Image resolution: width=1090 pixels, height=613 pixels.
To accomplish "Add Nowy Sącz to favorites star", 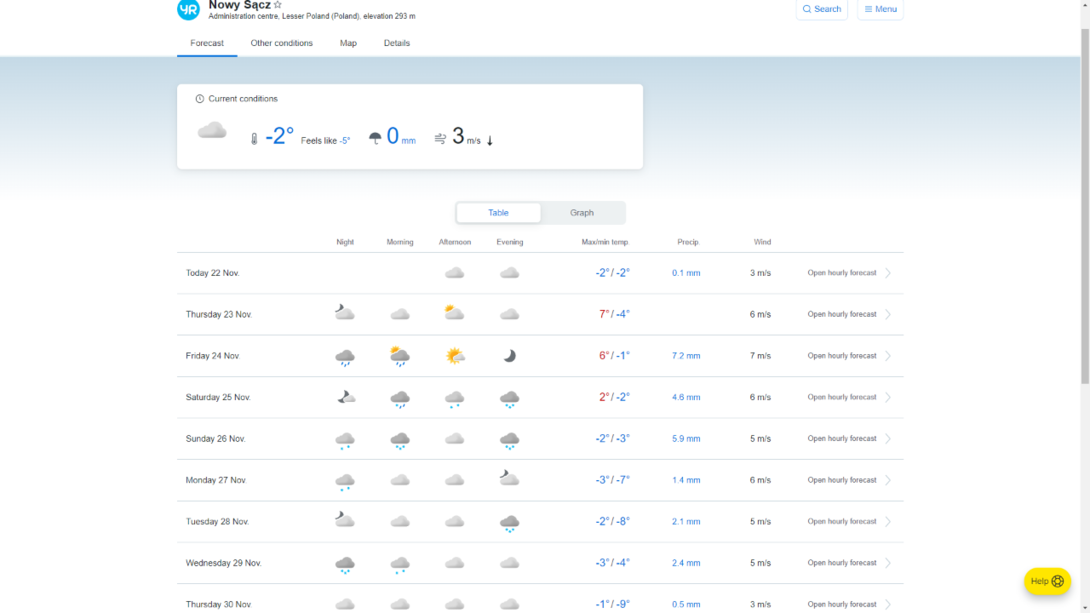I will pos(278,5).
